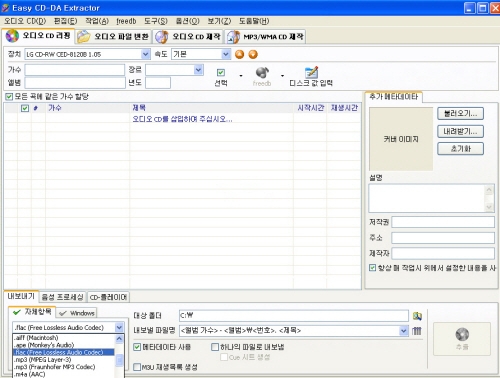This screenshot has height=378, width=500.
Task: Click the 대상 폴더 path field
Action: click(x=294, y=315)
